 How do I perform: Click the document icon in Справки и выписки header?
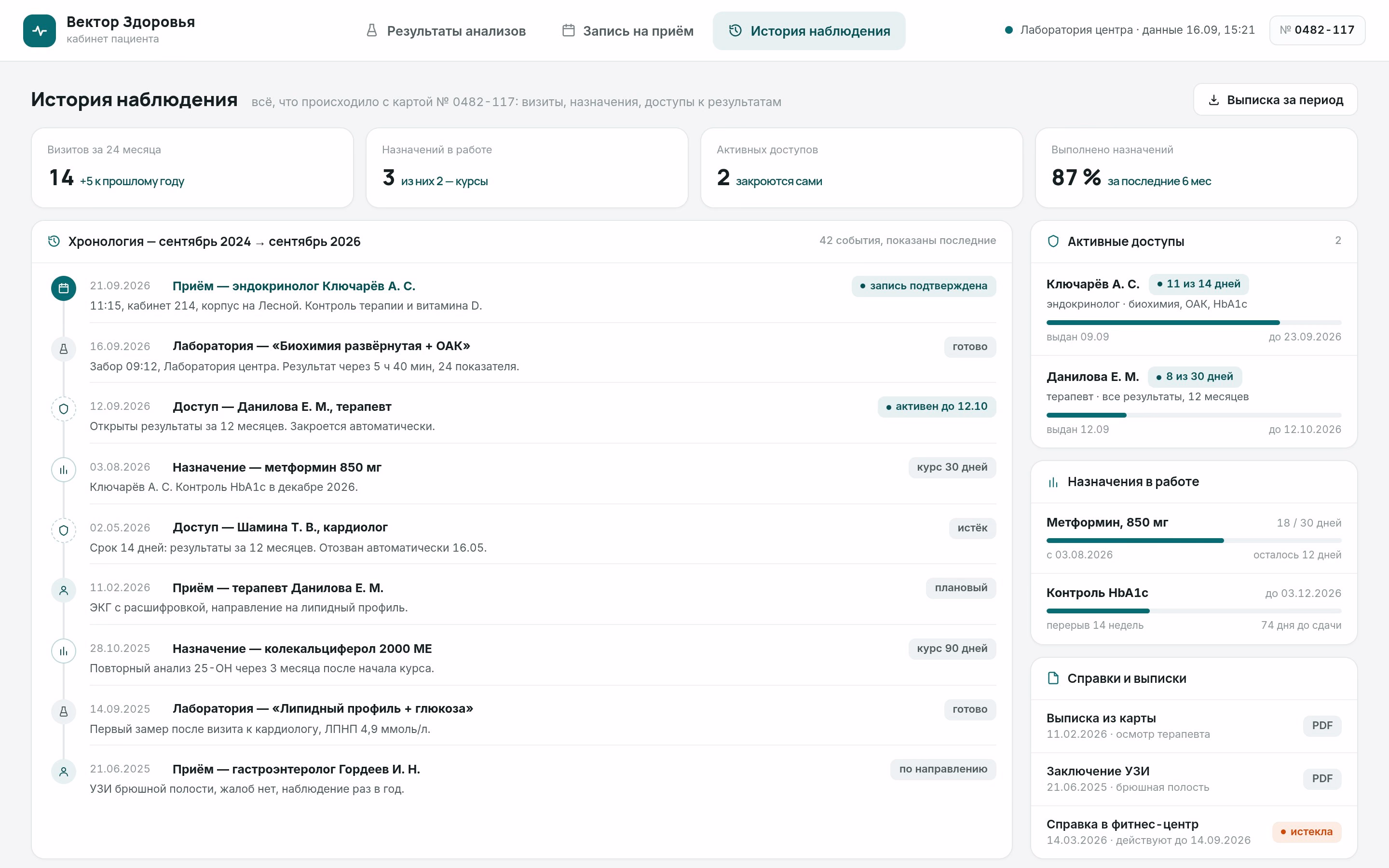pos(1053,678)
